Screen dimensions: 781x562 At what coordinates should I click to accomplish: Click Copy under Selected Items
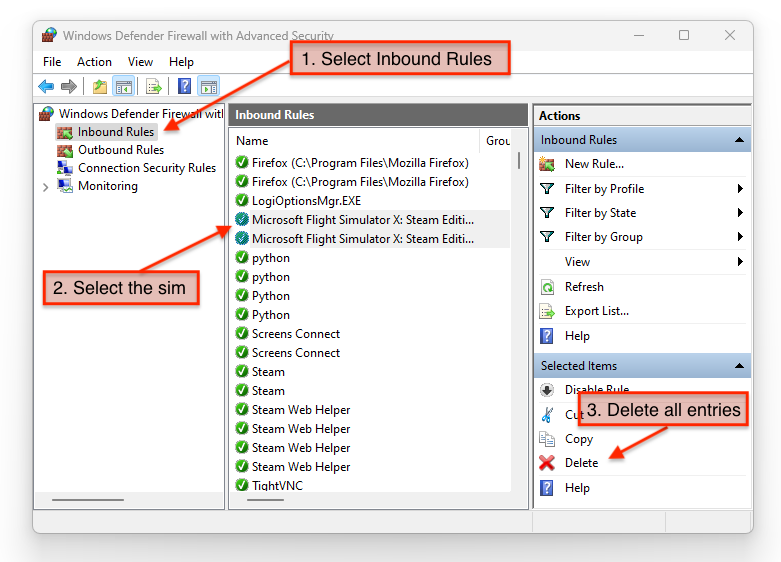coord(579,439)
